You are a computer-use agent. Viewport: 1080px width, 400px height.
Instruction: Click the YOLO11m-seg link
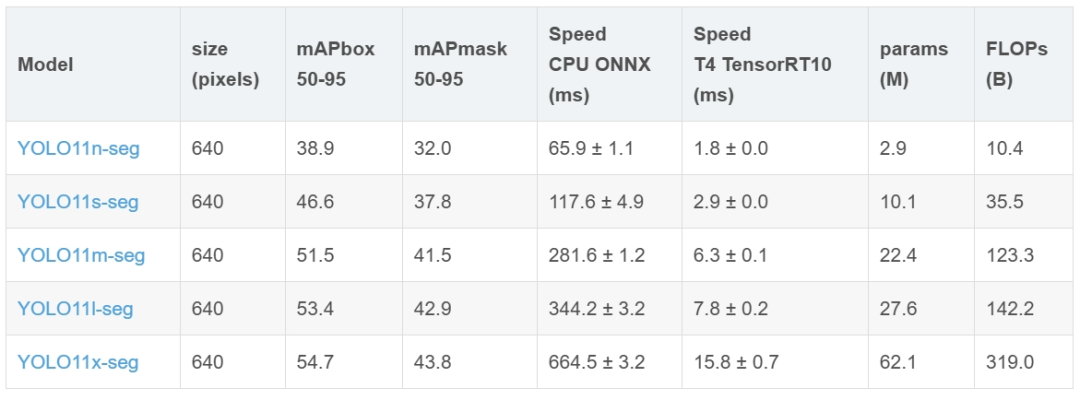tap(81, 255)
